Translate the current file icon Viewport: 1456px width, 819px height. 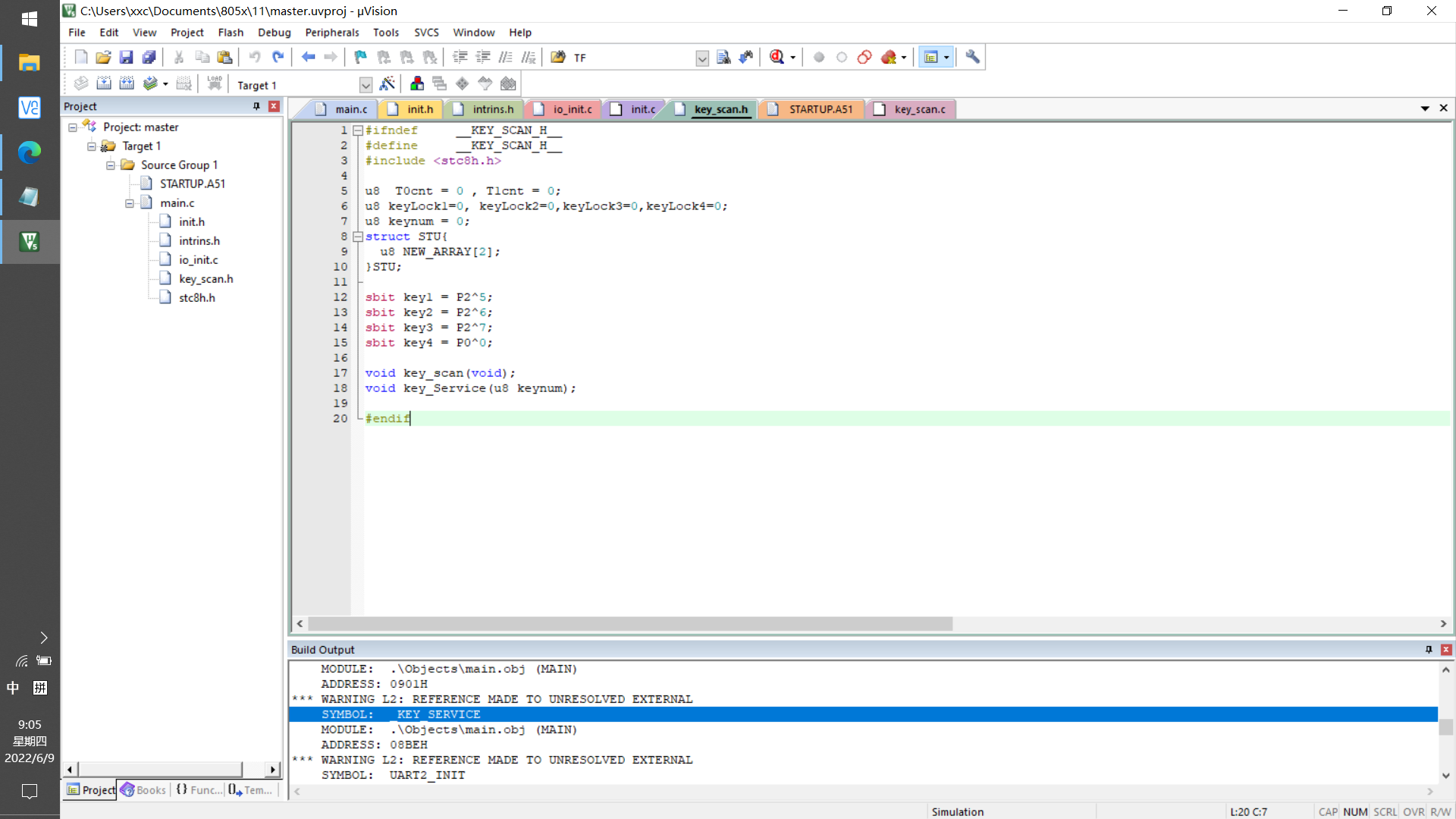[81, 83]
